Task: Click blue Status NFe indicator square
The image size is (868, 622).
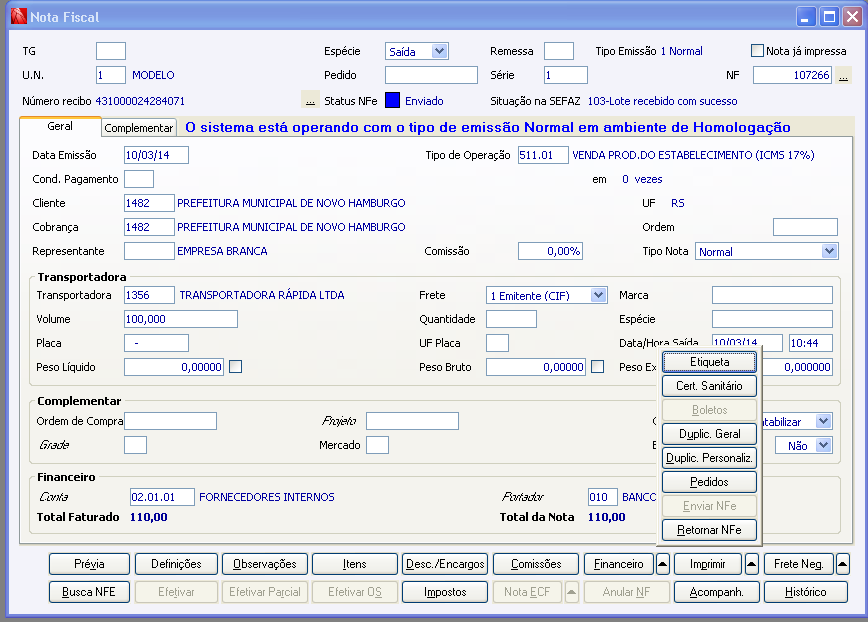Action: [393, 101]
